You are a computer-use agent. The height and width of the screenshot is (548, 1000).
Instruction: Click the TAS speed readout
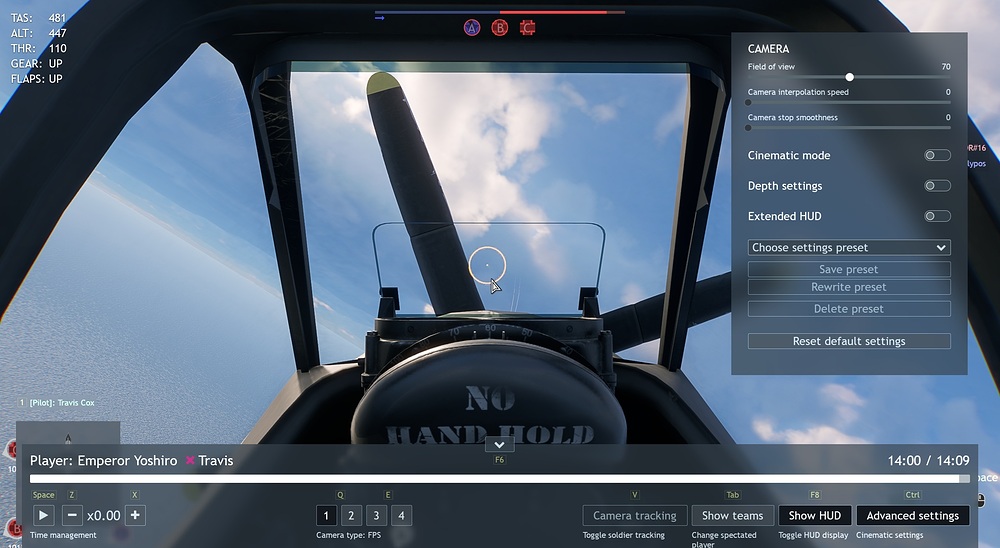(38, 18)
